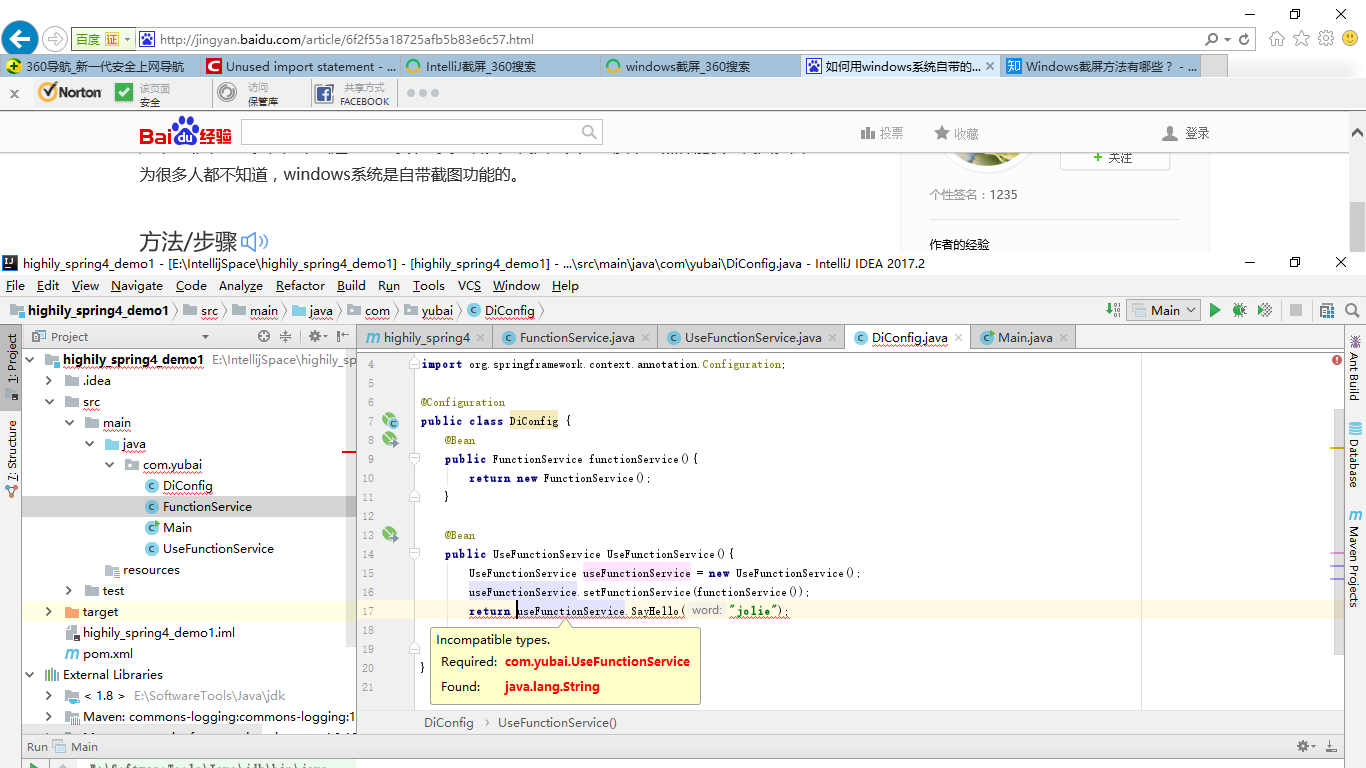Collapse the com.yubai package
Viewport: 1366px width, 768px height.
(x=109, y=465)
